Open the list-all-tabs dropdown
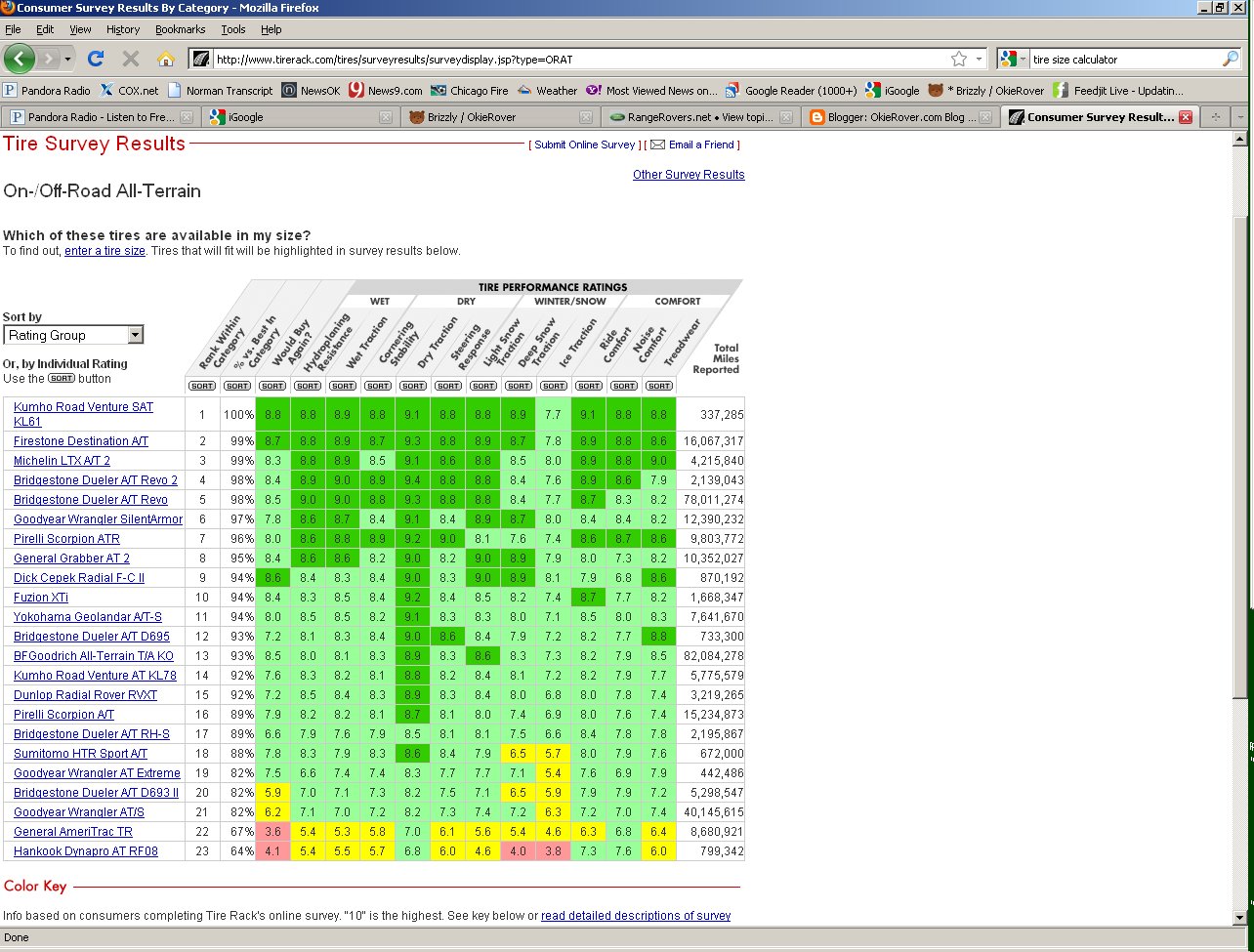1254x952 pixels. (1241, 117)
